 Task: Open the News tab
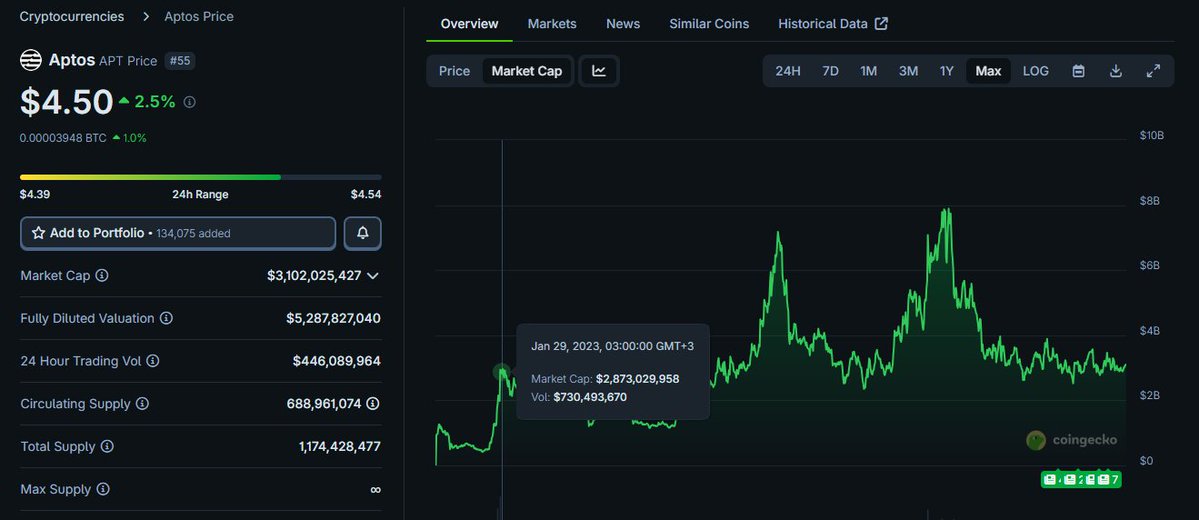(623, 24)
